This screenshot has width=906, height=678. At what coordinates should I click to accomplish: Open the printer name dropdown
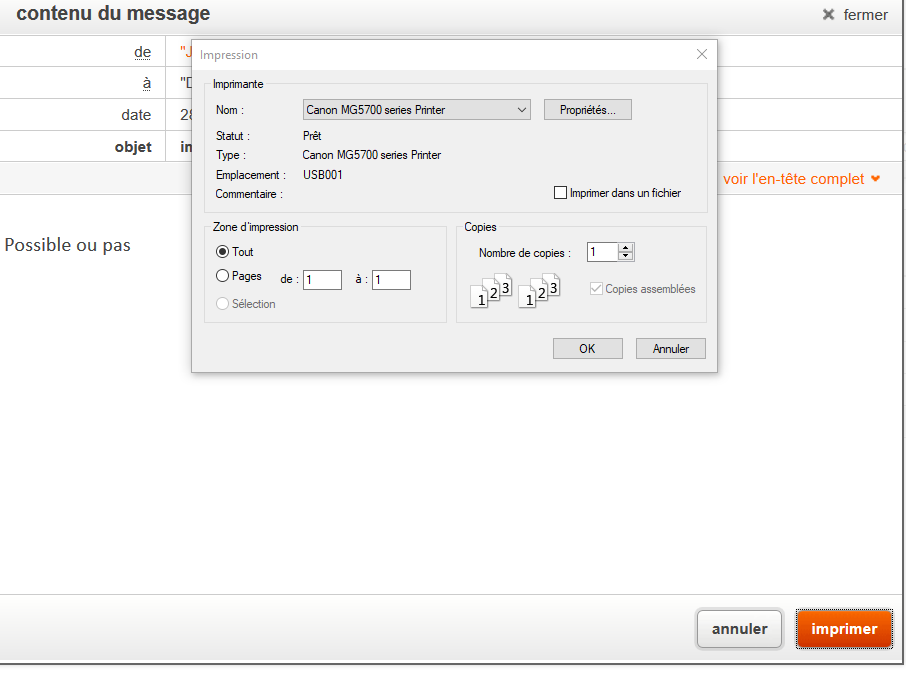(x=417, y=110)
